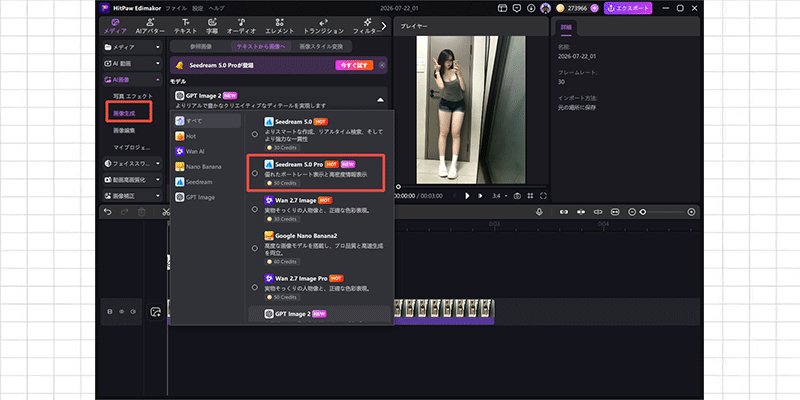
Task: Collapse the GPT Image 2 model dropdown
Action: click(380, 101)
